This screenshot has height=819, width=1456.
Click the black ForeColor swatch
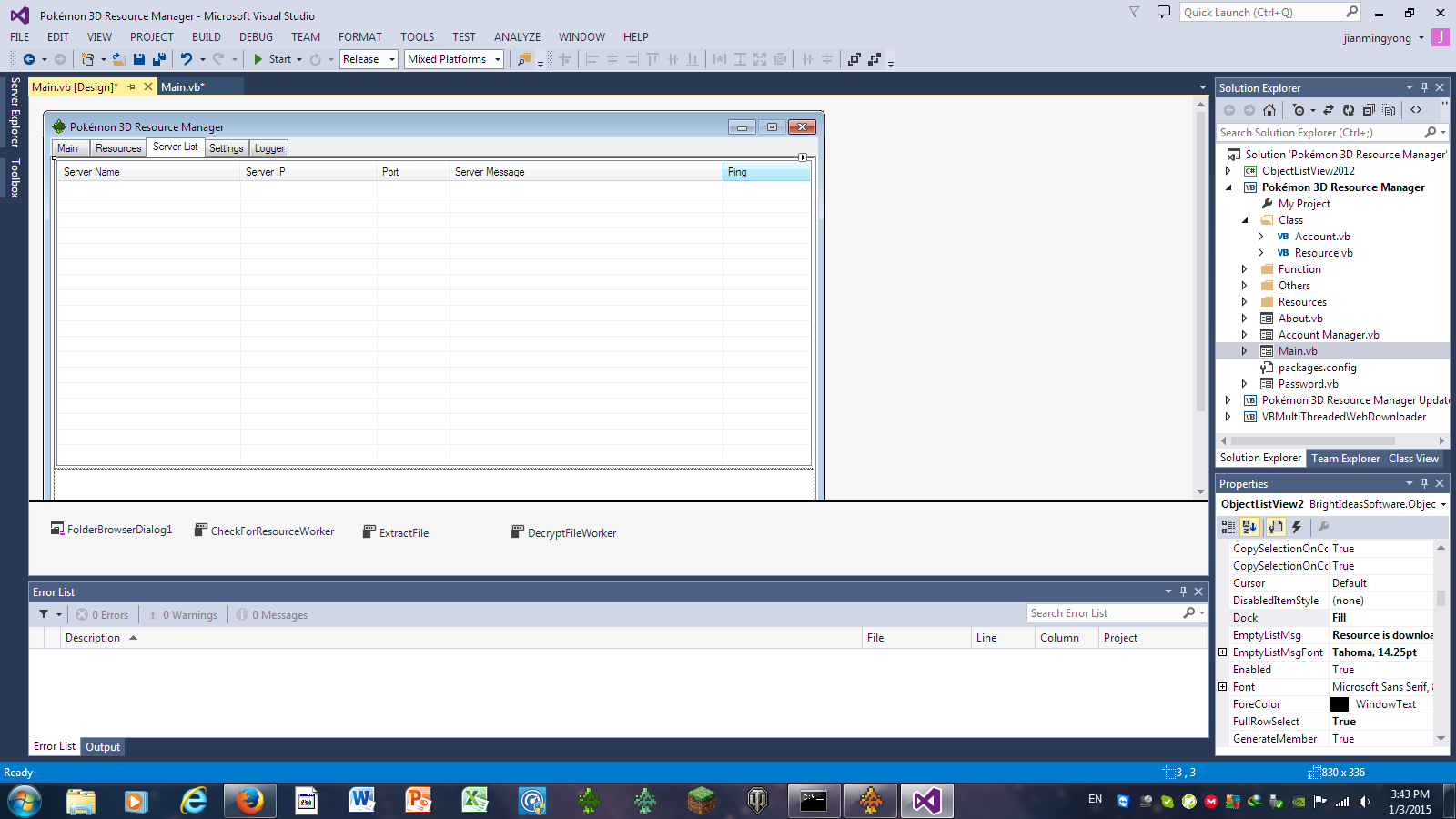click(1340, 704)
